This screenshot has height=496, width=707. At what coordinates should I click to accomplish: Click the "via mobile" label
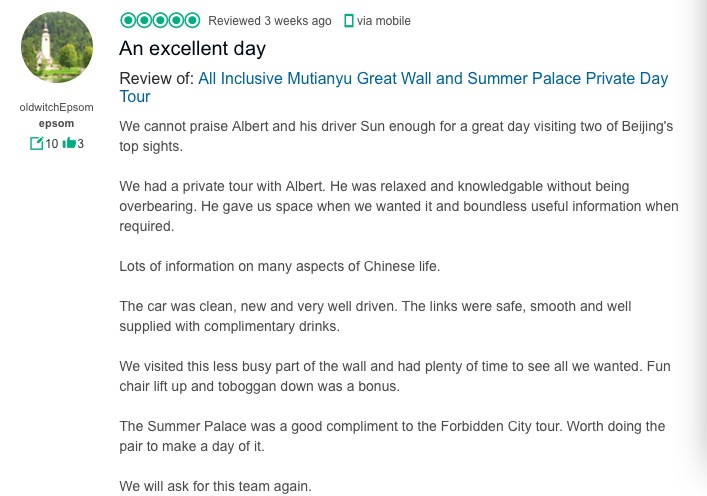point(383,21)
